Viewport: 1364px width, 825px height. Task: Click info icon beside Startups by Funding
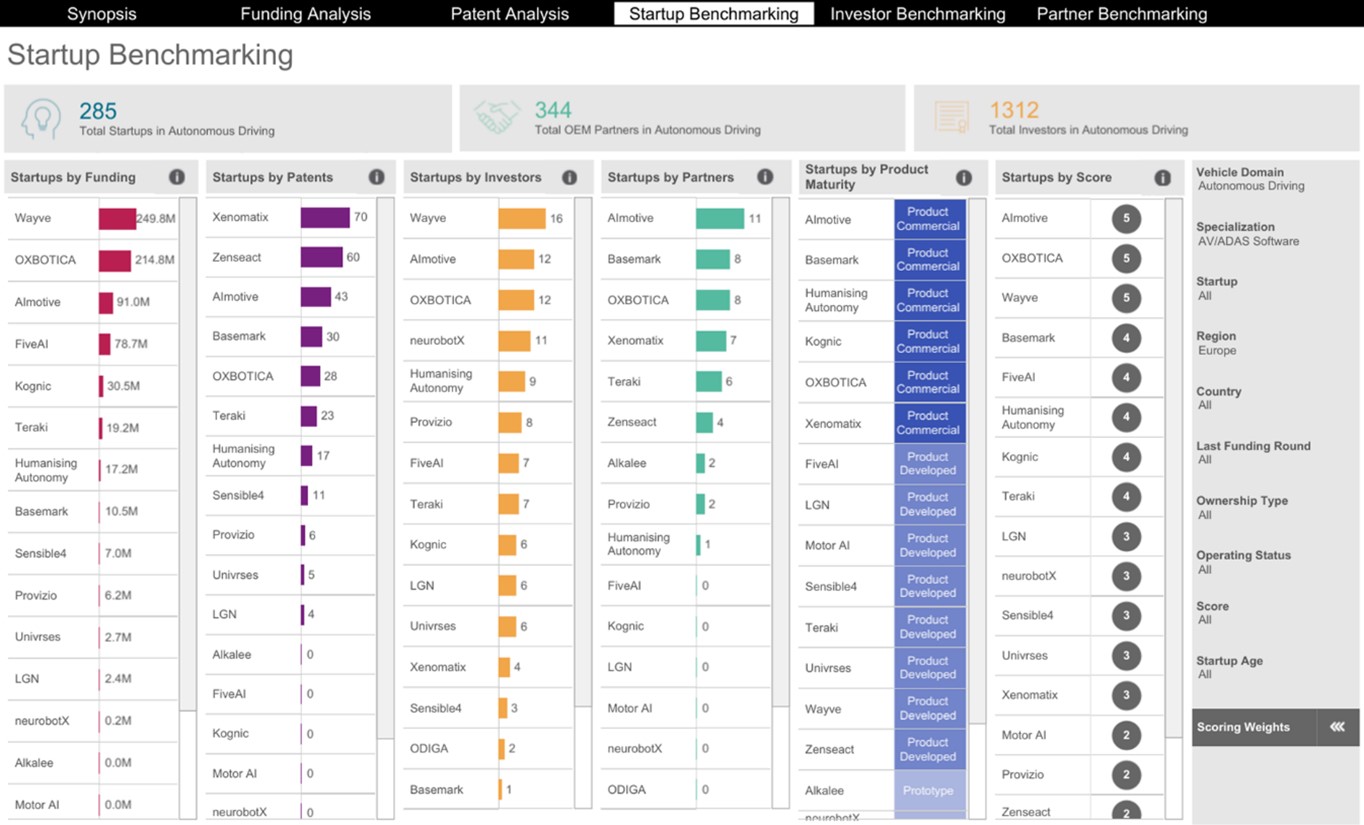click(x=177, y=177)
